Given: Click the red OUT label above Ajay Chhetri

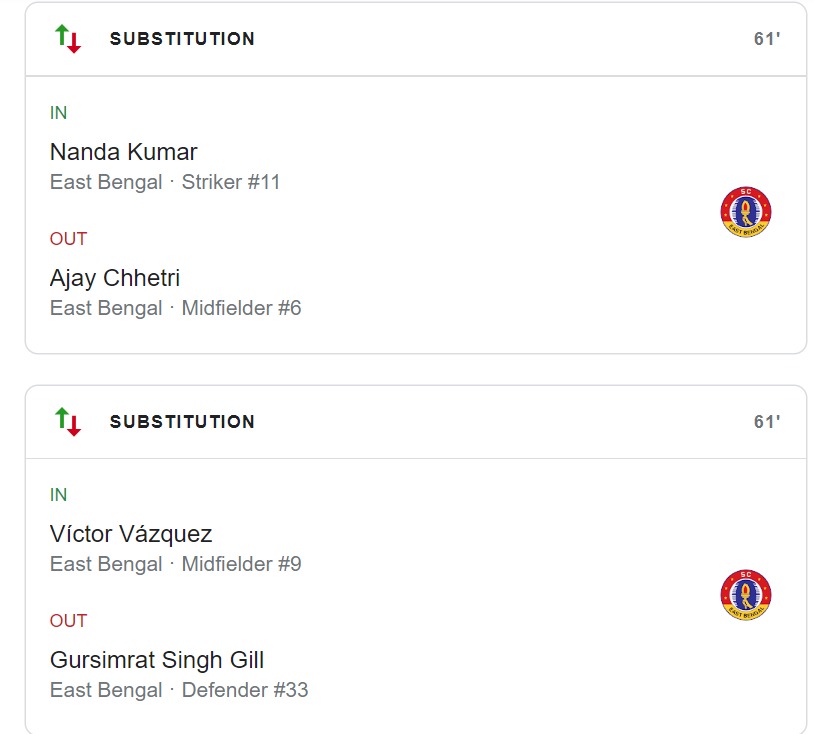Looking at the screenshot, I should (68, 239).
